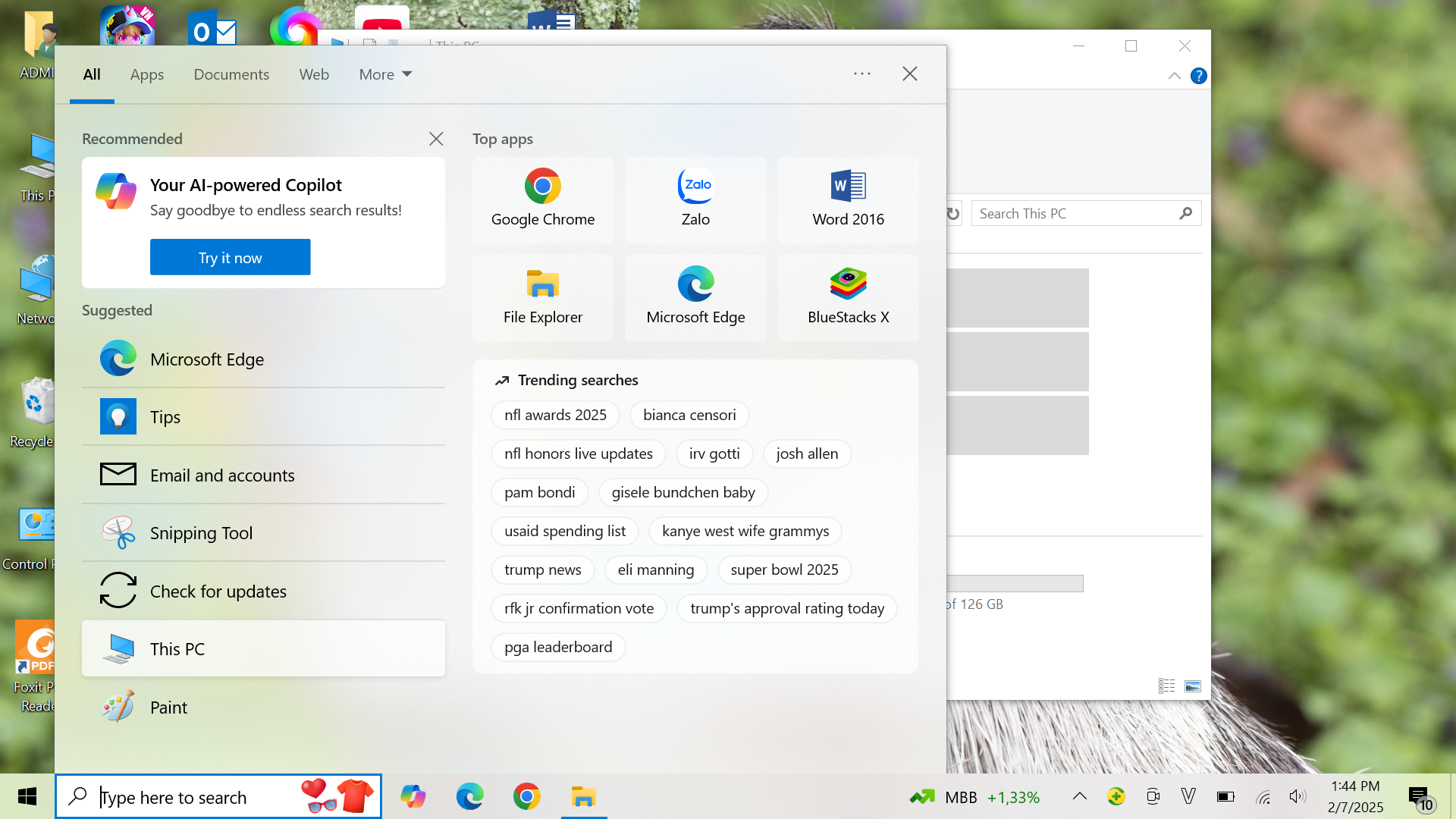Click the Type here to search box
The image size is (1456, 819).
pyautogui.click(x=197, y=797)
